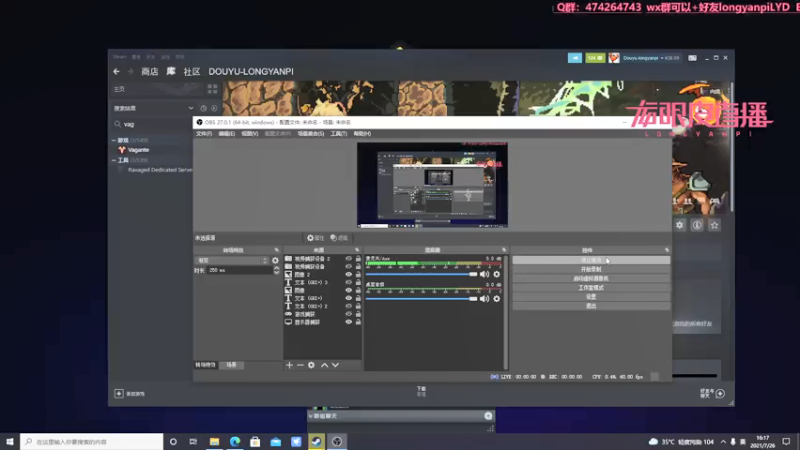This screenshot has height=450, width=800.
Task: Favorite Vagante with star icon in Steam
Action: (714, 225)
